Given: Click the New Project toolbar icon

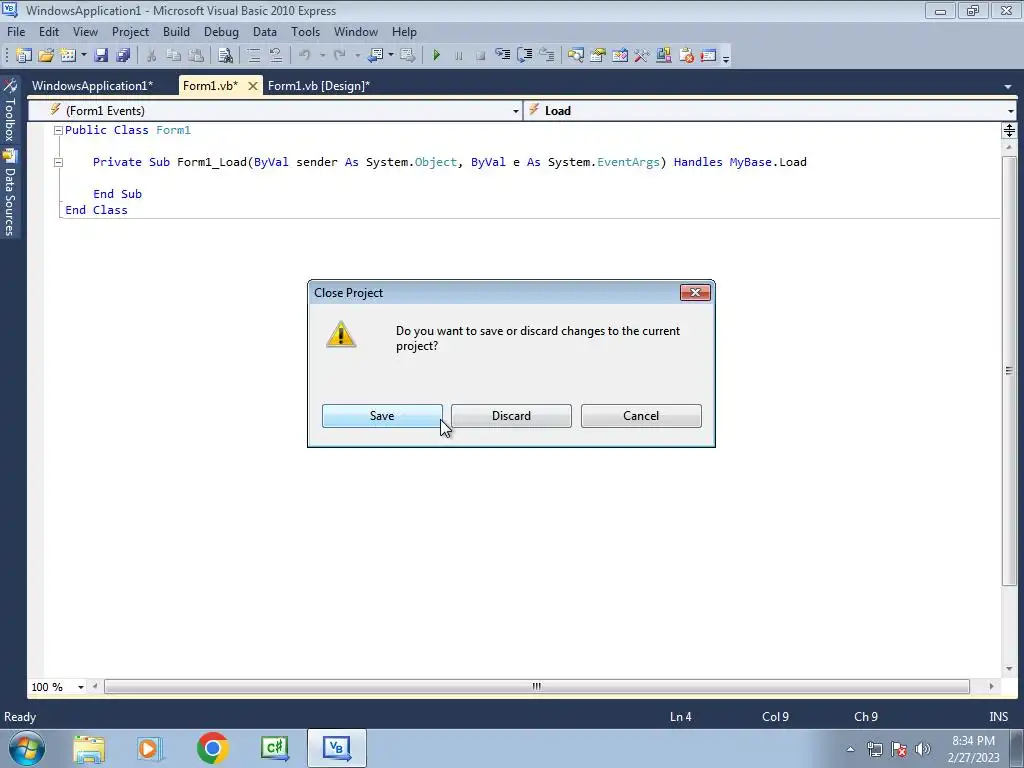Looking at the screenshot, I should [24, 56].
